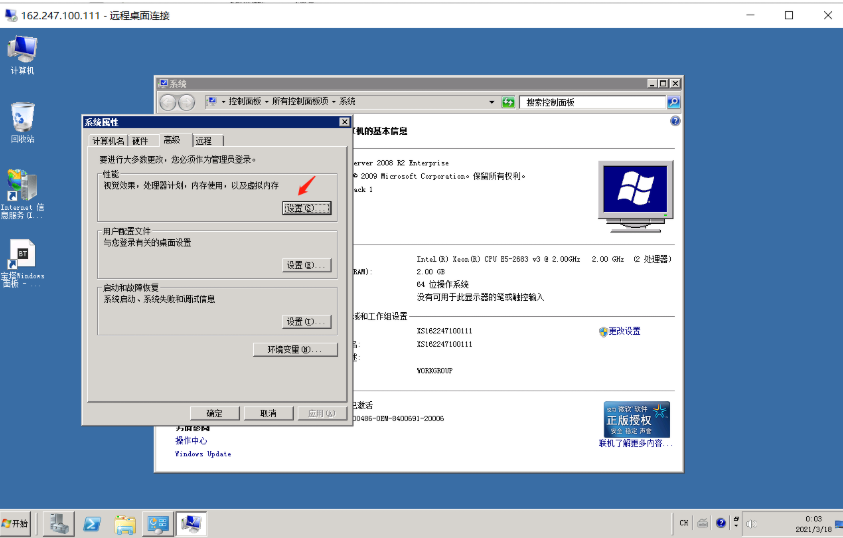Click the Back arrow in 系统 window
Screen dimensions: 843x538
(168, 102)
